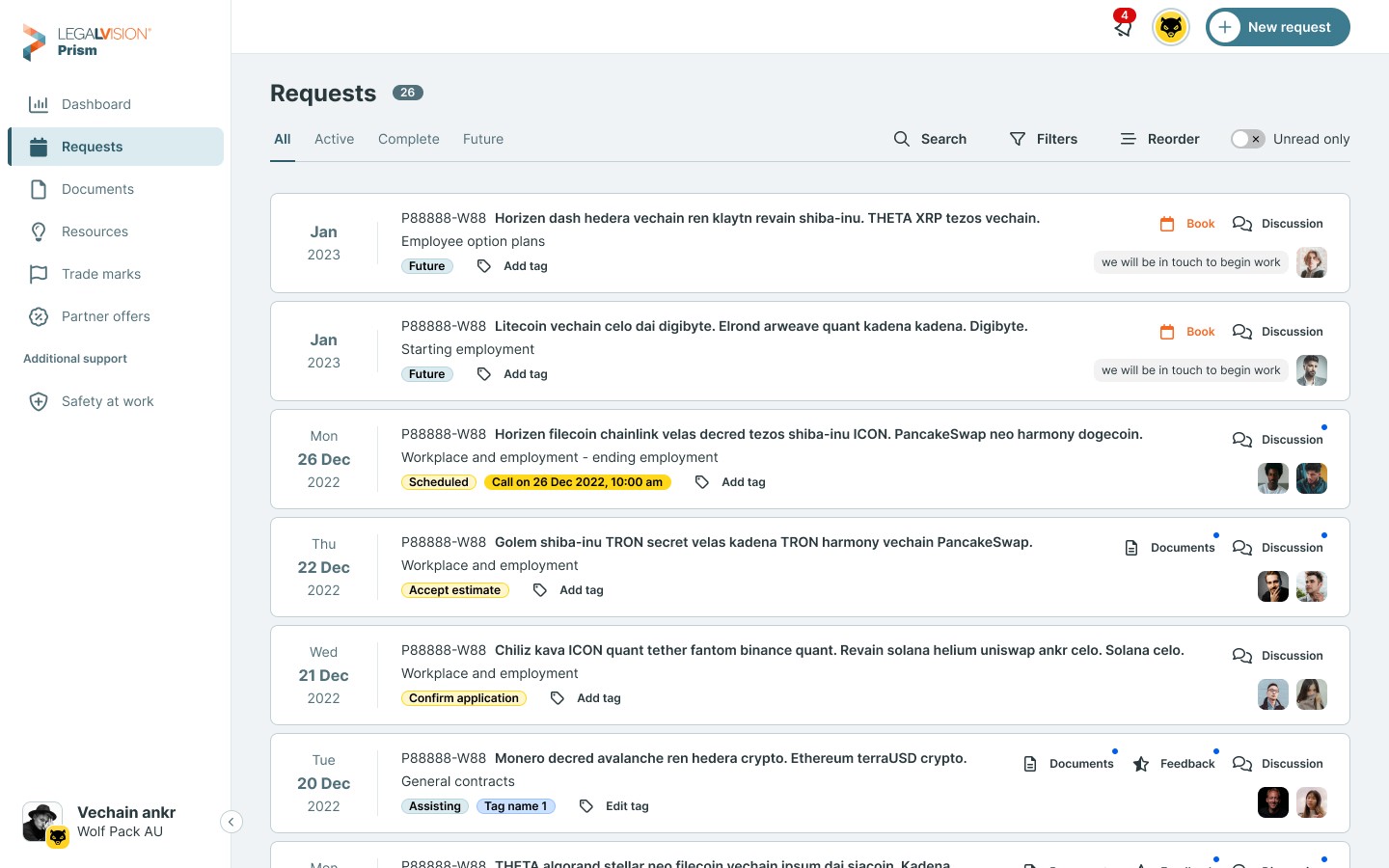Image resolution: width=1389 pixels, height=868 pixels.
Task: Click the Future badge on Employee option plans
Action: click(426, 266)
